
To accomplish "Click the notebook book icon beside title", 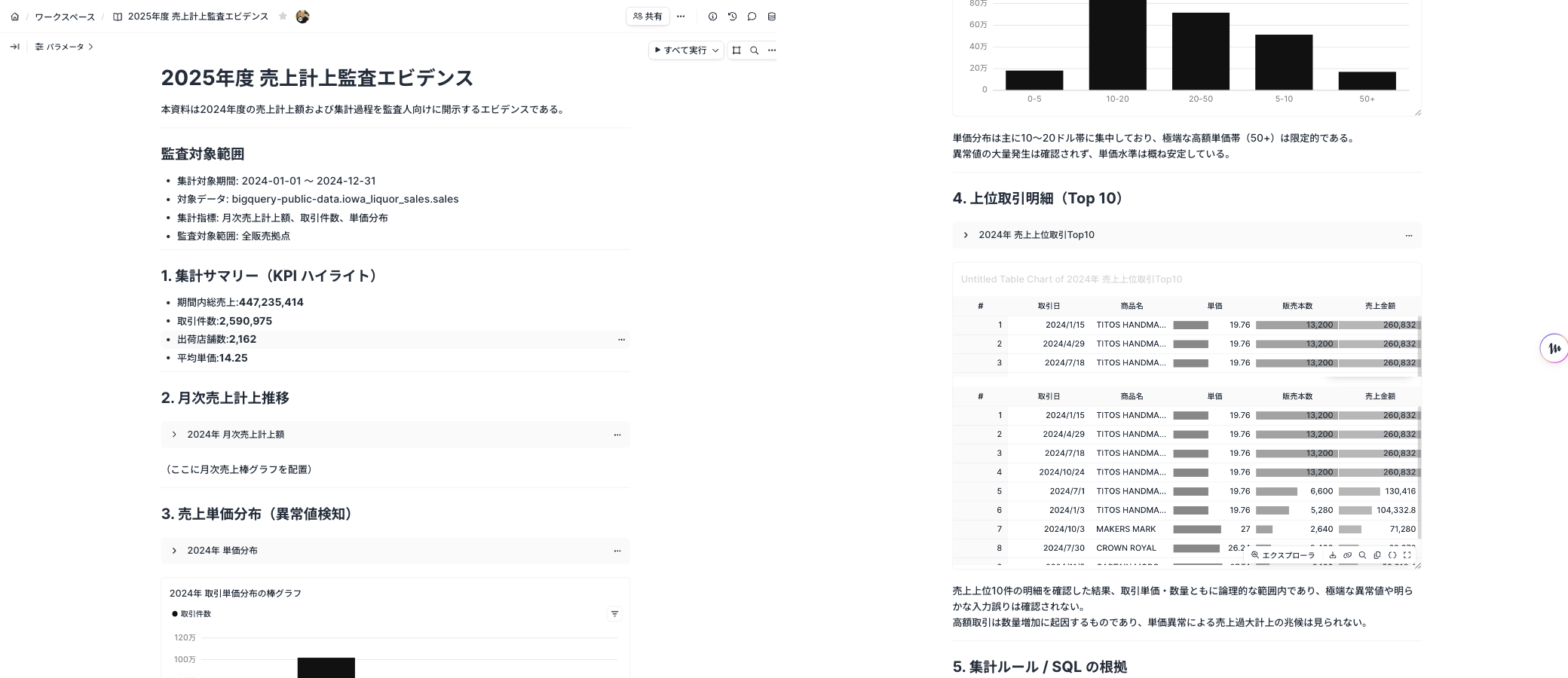I will click(x=118, y=17).
